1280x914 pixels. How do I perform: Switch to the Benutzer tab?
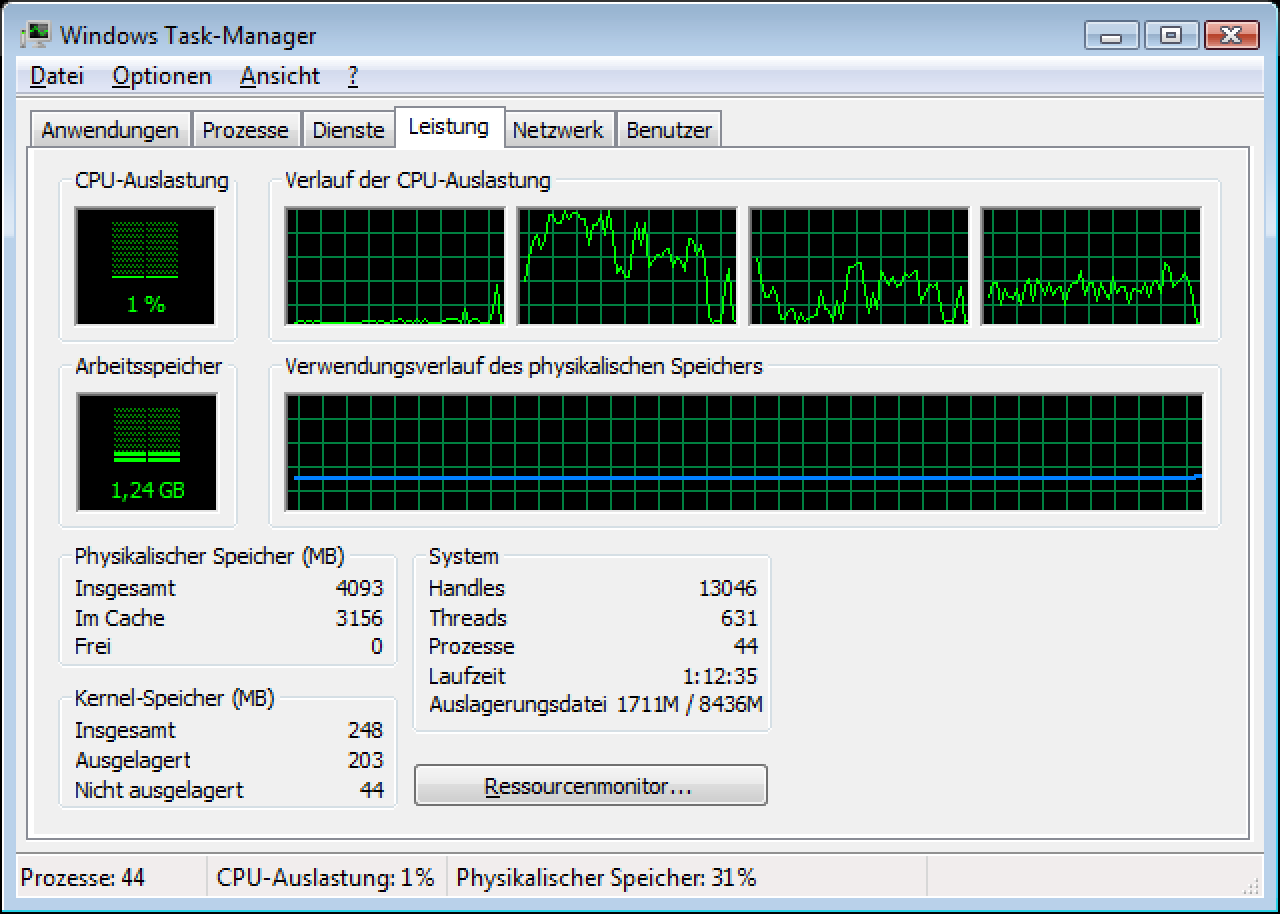(669, 130)
